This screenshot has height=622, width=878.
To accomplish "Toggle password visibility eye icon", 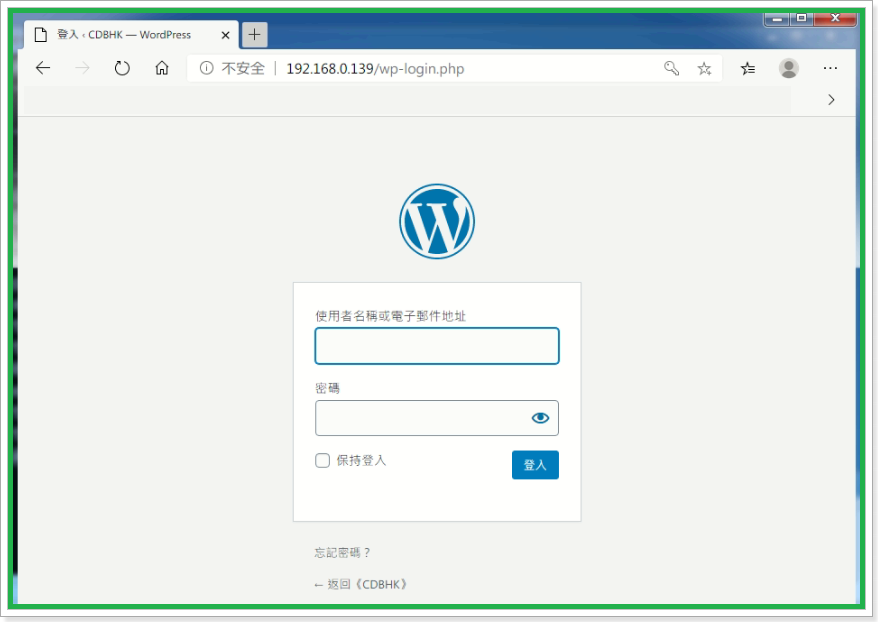I will click(540, 418).
